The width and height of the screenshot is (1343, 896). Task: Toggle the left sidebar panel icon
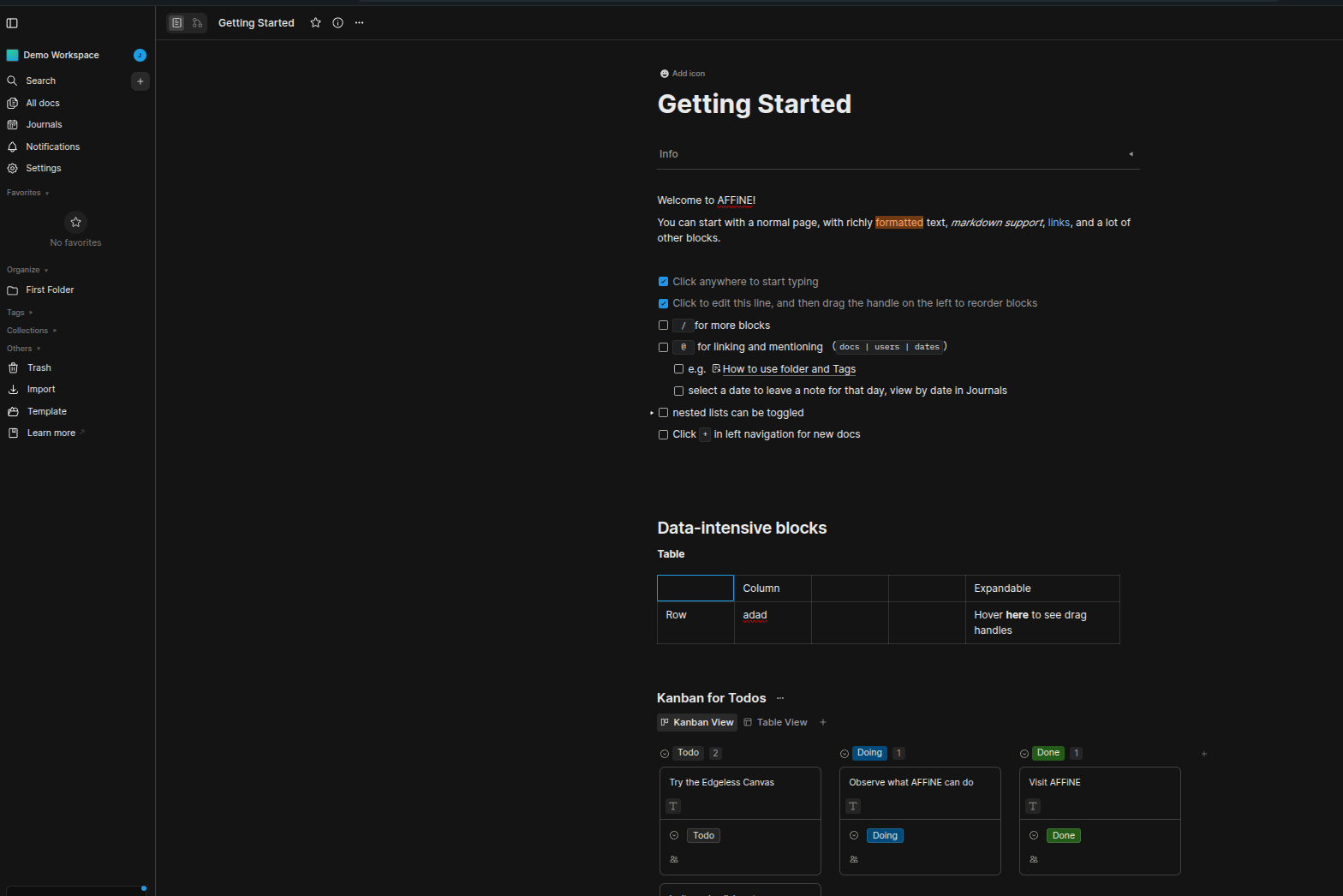[12, 23]
